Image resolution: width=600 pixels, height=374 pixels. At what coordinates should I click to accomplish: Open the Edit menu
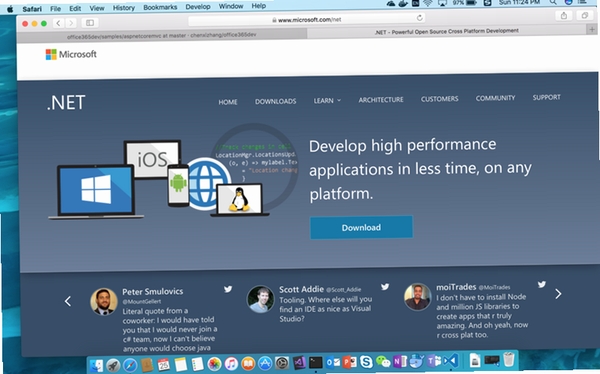(x=75, y=8)
